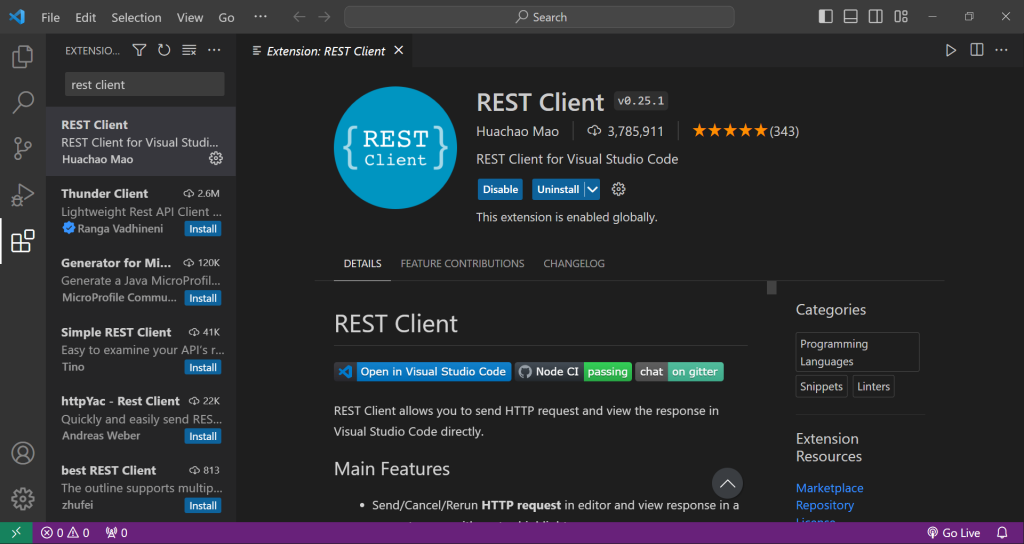Open the Manage gear in activity bar
Screen dimensions: 1024x544
(x=23, y=498)
